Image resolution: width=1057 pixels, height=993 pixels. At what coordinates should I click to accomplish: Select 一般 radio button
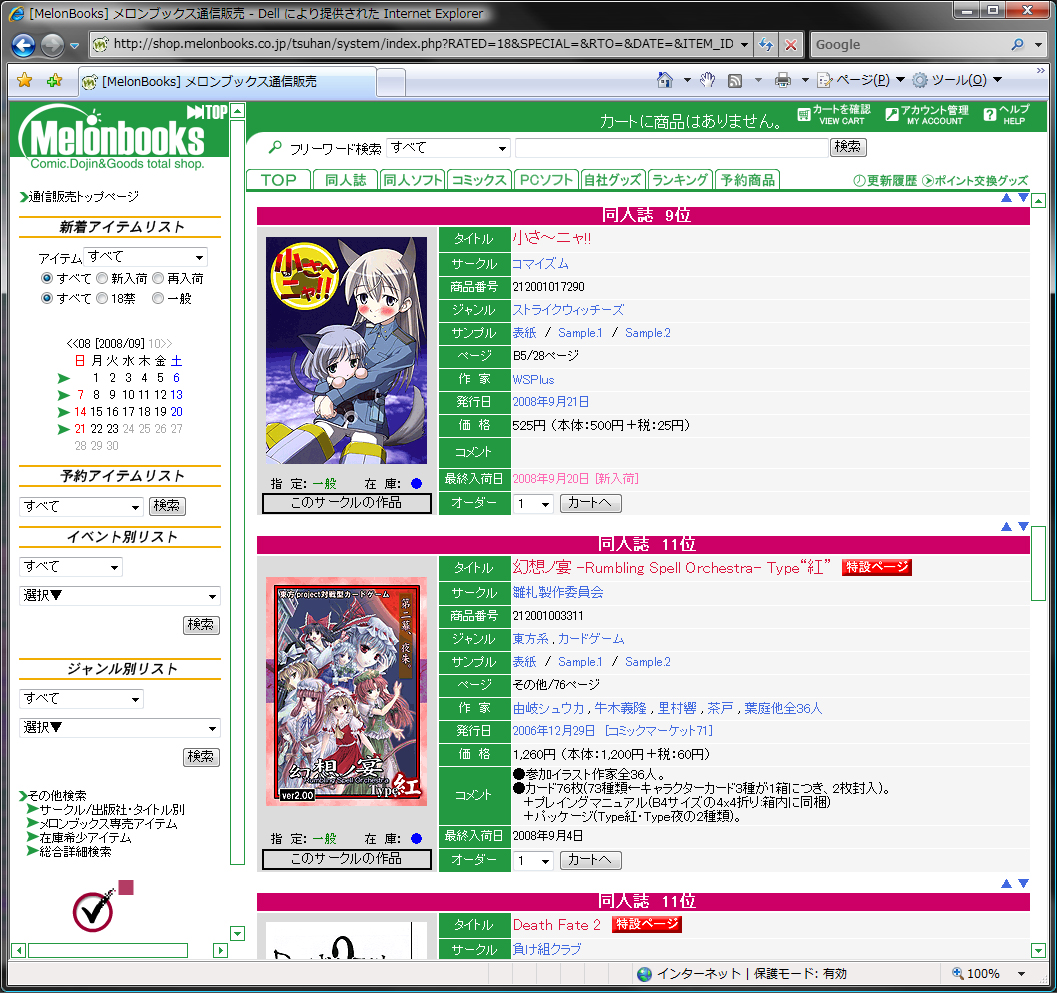coord(158,298)
